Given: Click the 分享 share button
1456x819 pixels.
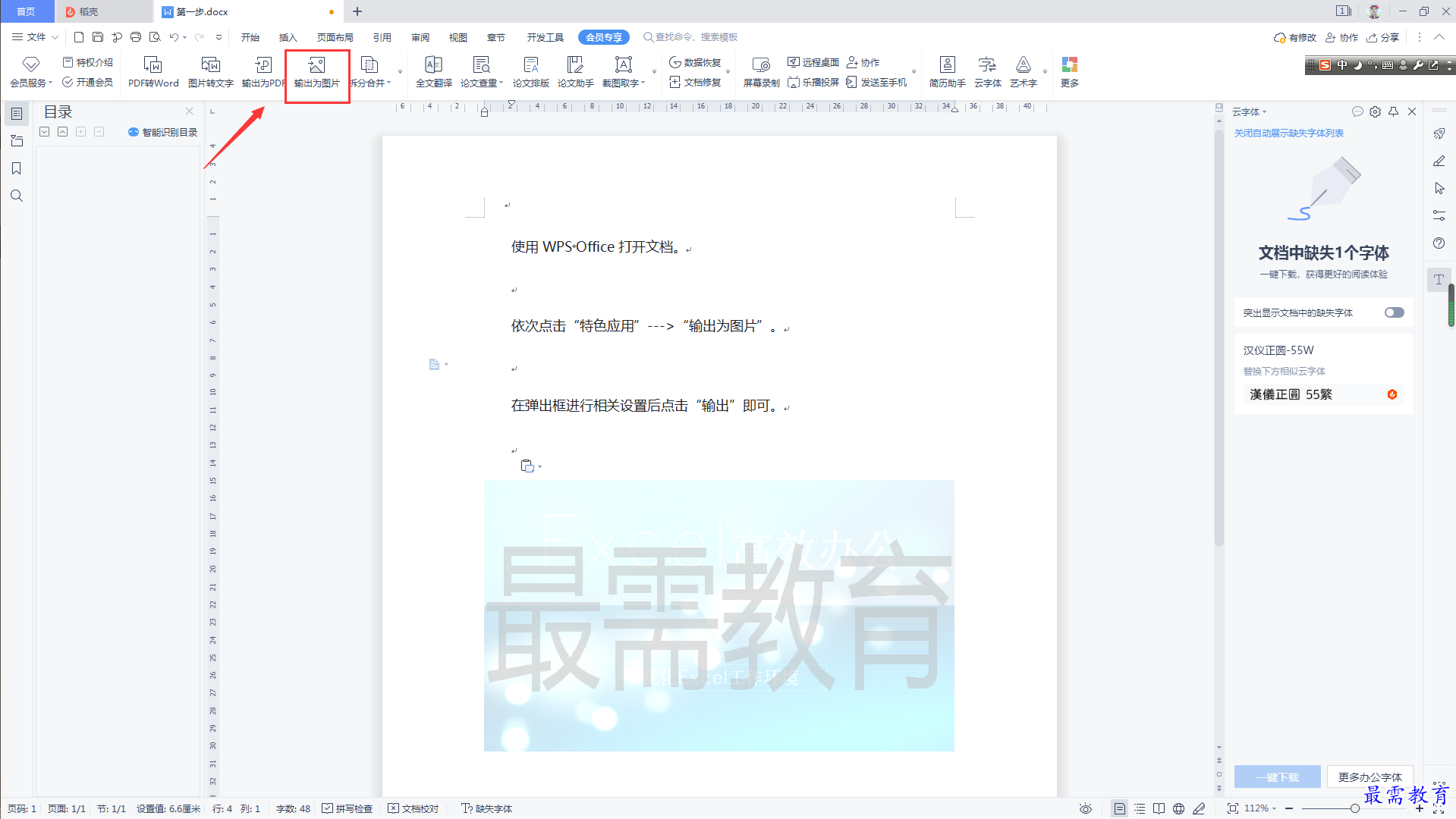Looking at the screenshot, I should click(x=1383, y=37).
